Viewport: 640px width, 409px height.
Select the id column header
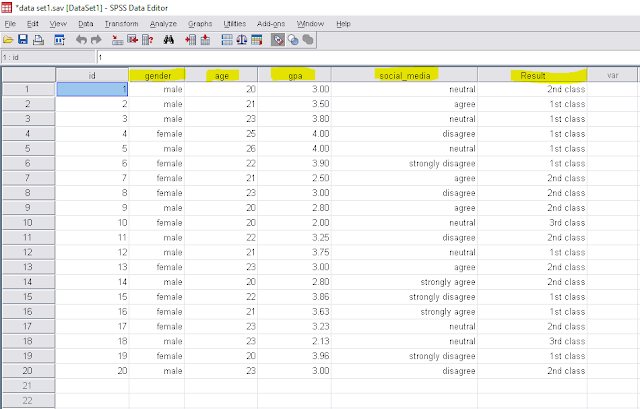click(x=92, y=75)
